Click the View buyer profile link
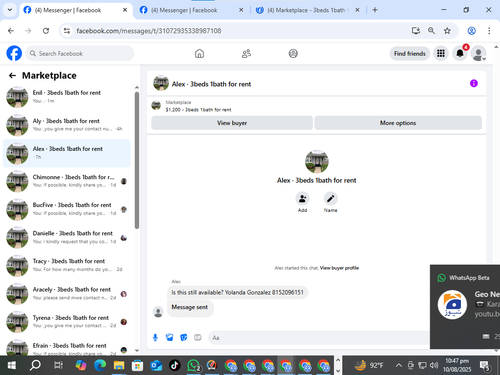The height and width of the screenshot is (375, 500). 339,268
